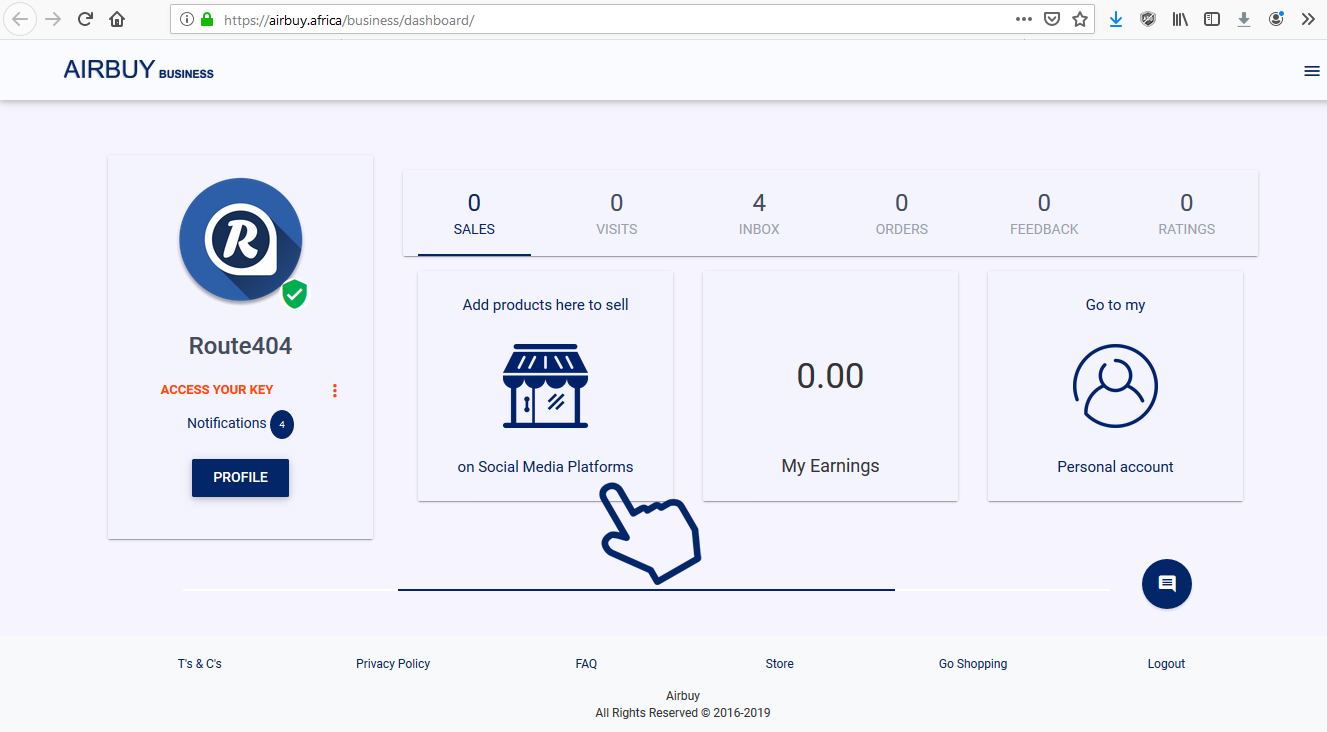Open the chat bubble floating button
Image resolution: width=1327 pixels, height=732 pixels.
coord(1166,584)
